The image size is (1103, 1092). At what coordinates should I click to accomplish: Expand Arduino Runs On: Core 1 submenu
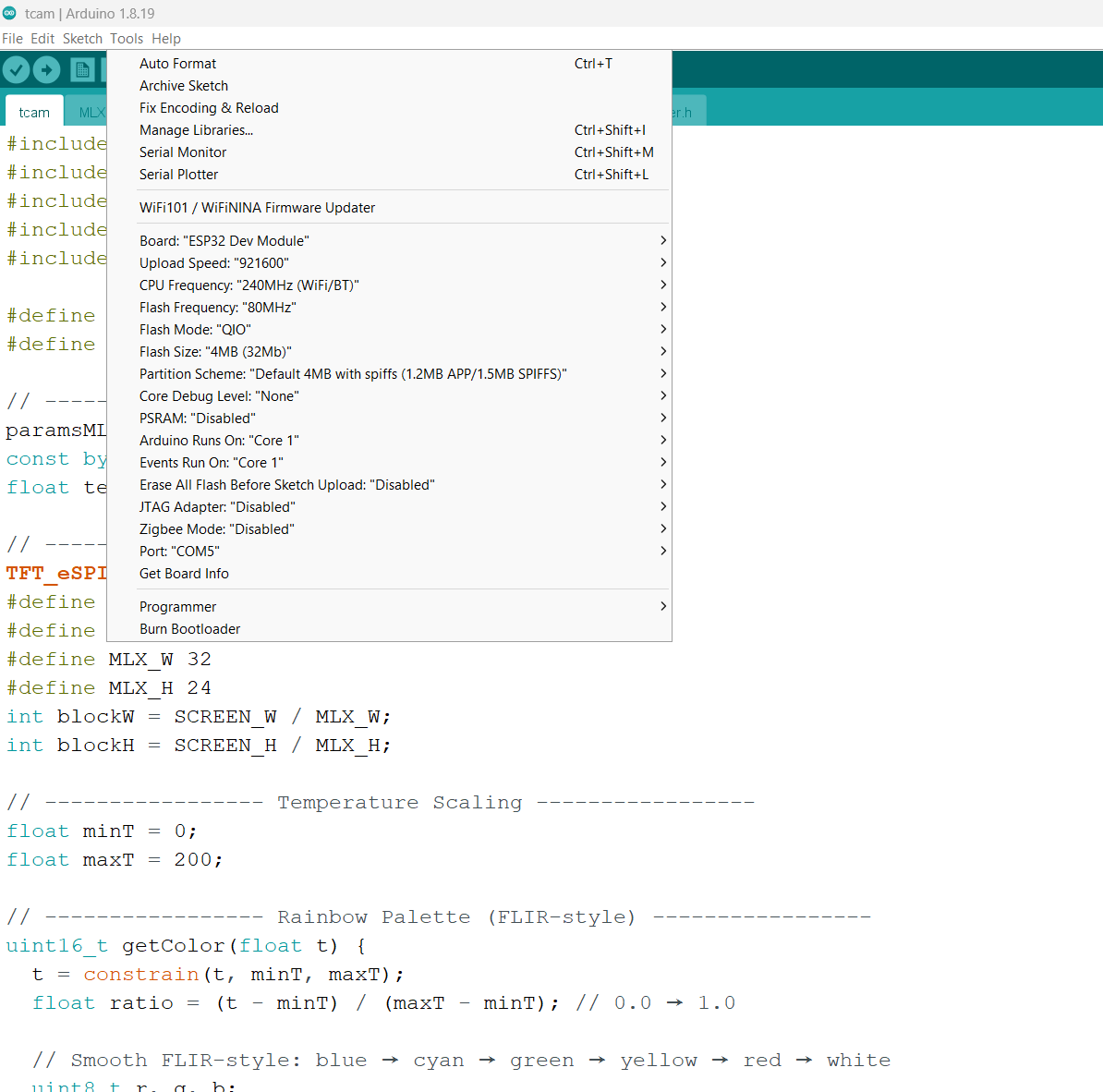coord(389,441)
